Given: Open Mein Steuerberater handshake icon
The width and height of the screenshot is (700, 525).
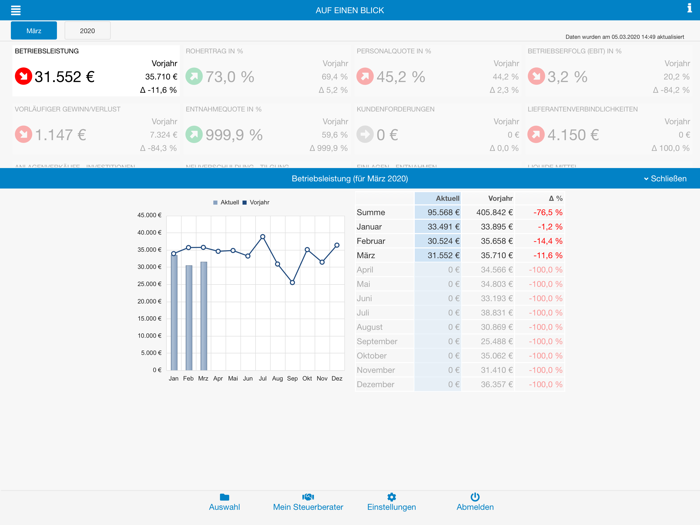Looking at the screenshot, I should [x=308, y=497].
